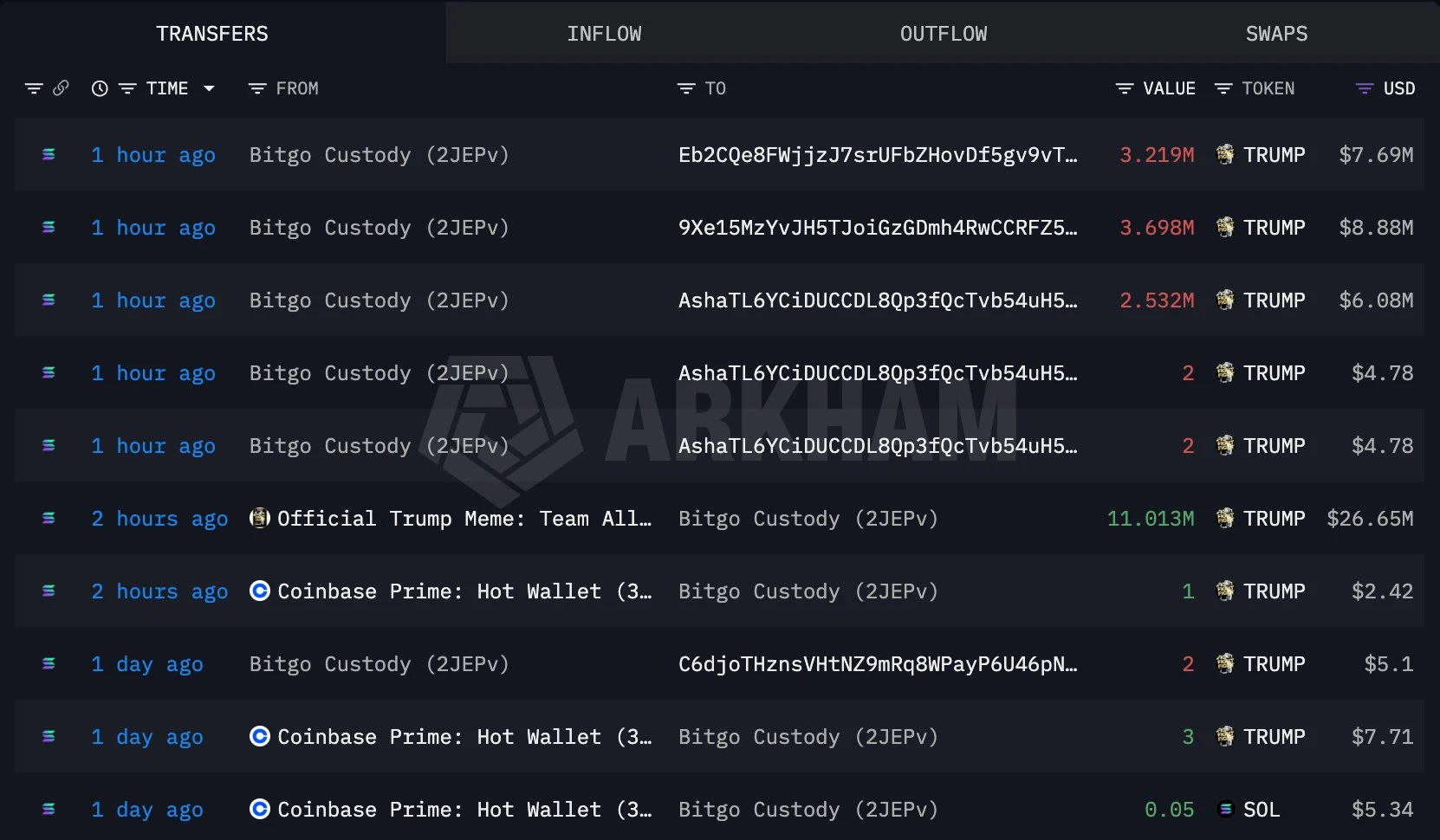This screenshot has width=1440, height=840.
Task: Click the $6.08M USD amount
Action: pyautogui.click(x=1376, y=300)
